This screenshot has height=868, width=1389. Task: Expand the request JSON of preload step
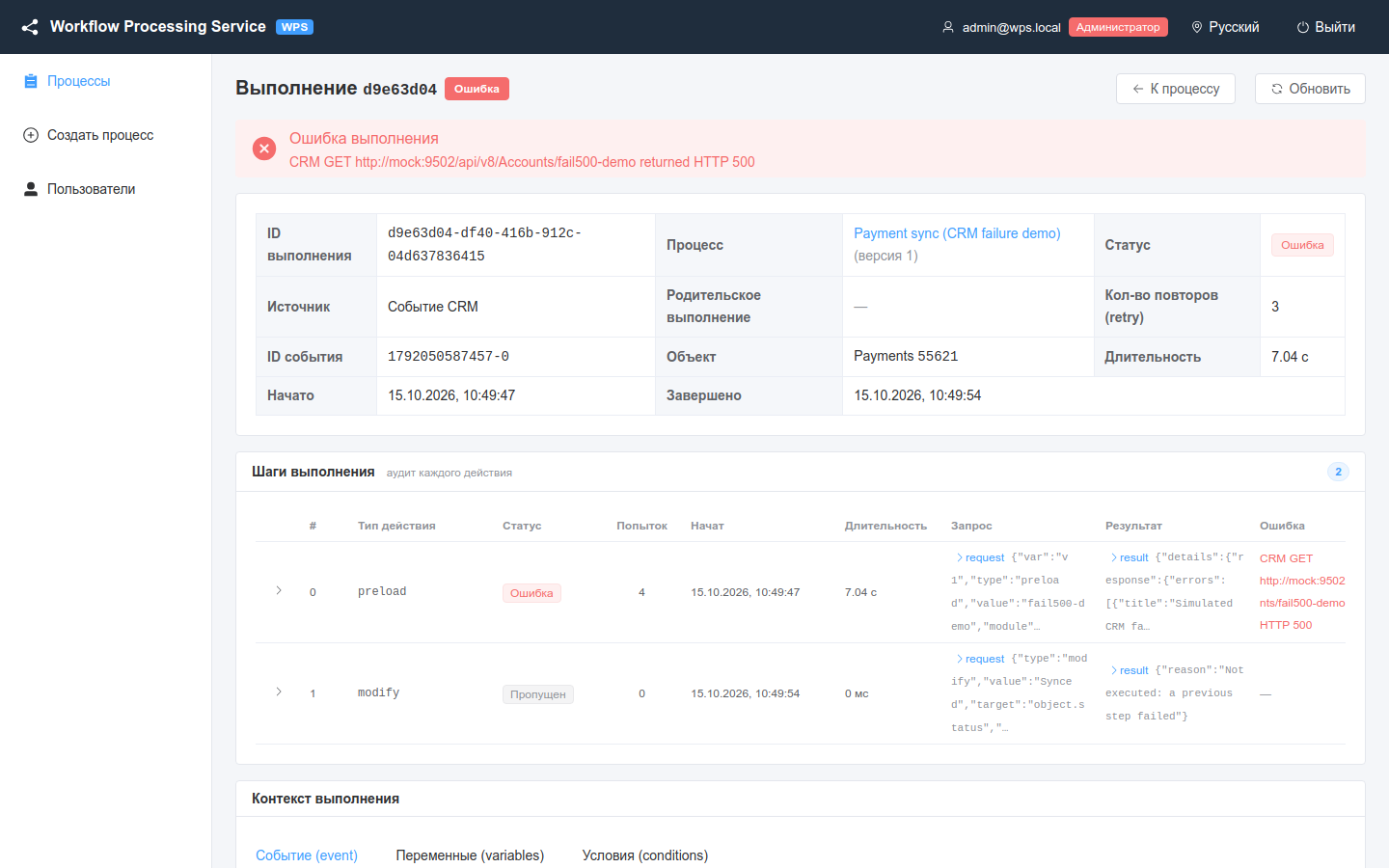[980, 557]
